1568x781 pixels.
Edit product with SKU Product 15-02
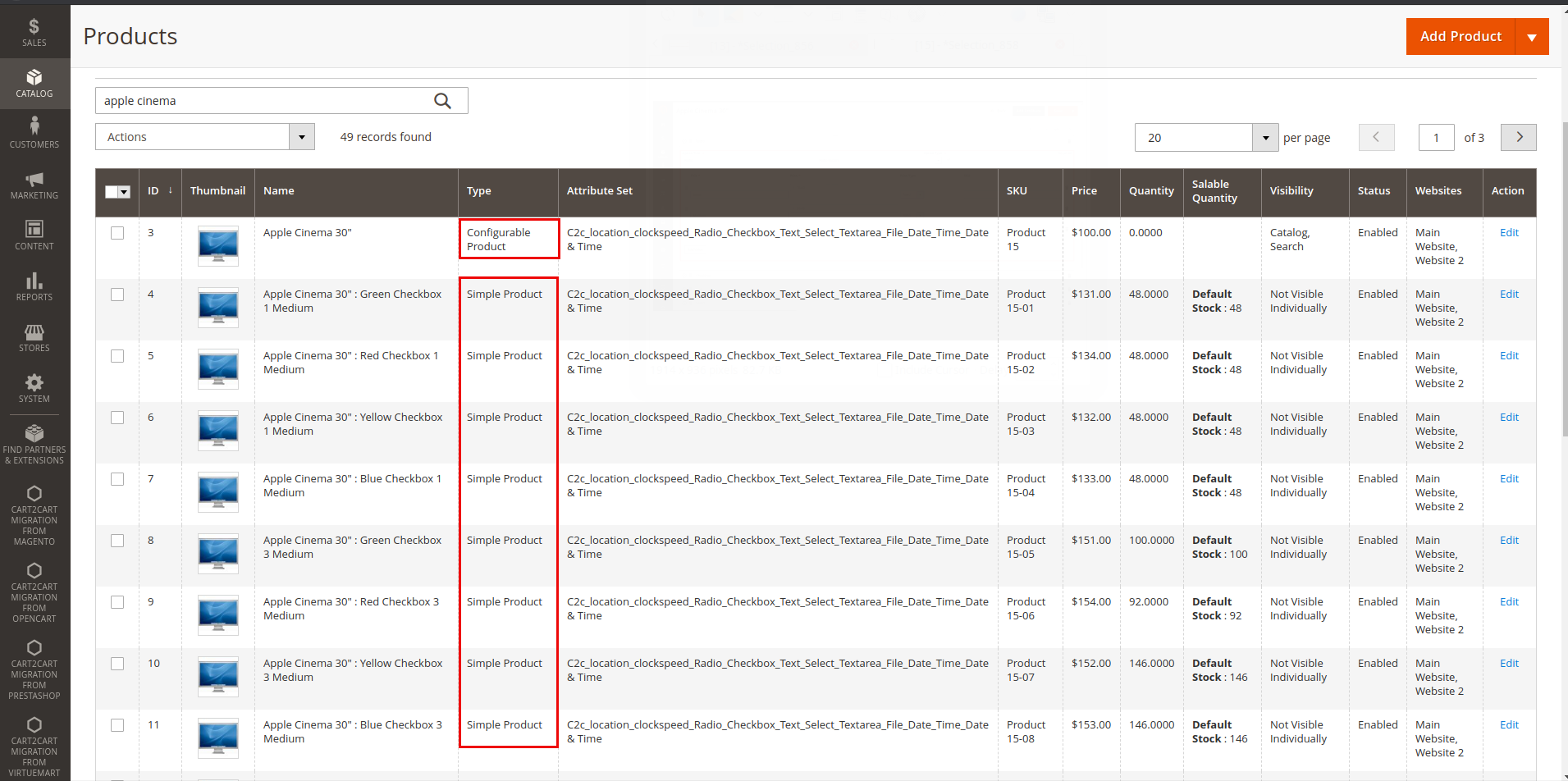coord(1509,356)
